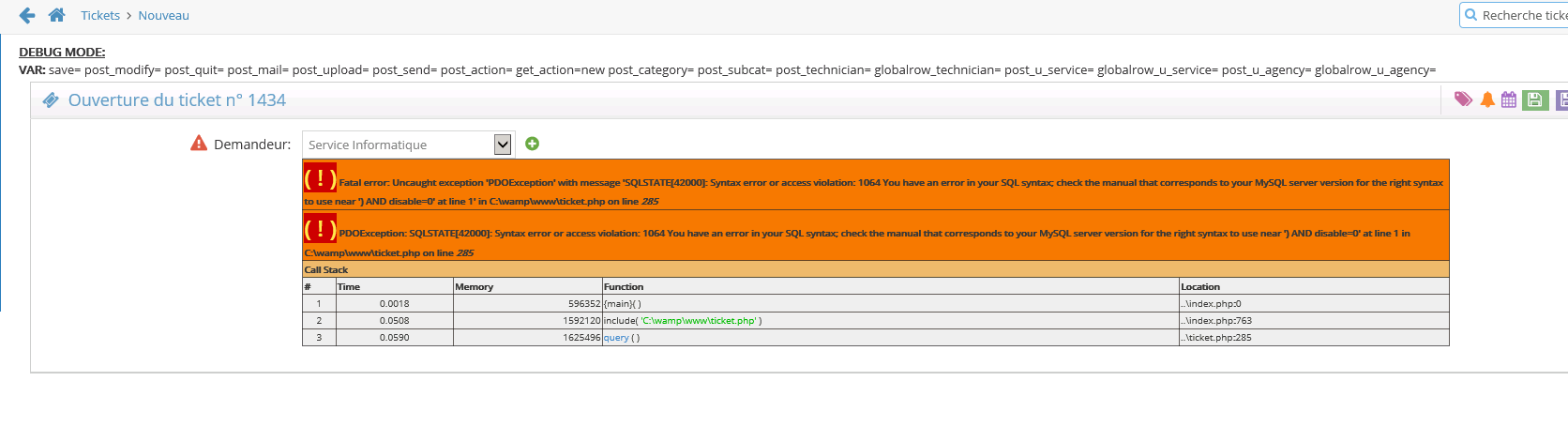Open the Demandeur dropdown showing Service Informatique

coord(407,145)
